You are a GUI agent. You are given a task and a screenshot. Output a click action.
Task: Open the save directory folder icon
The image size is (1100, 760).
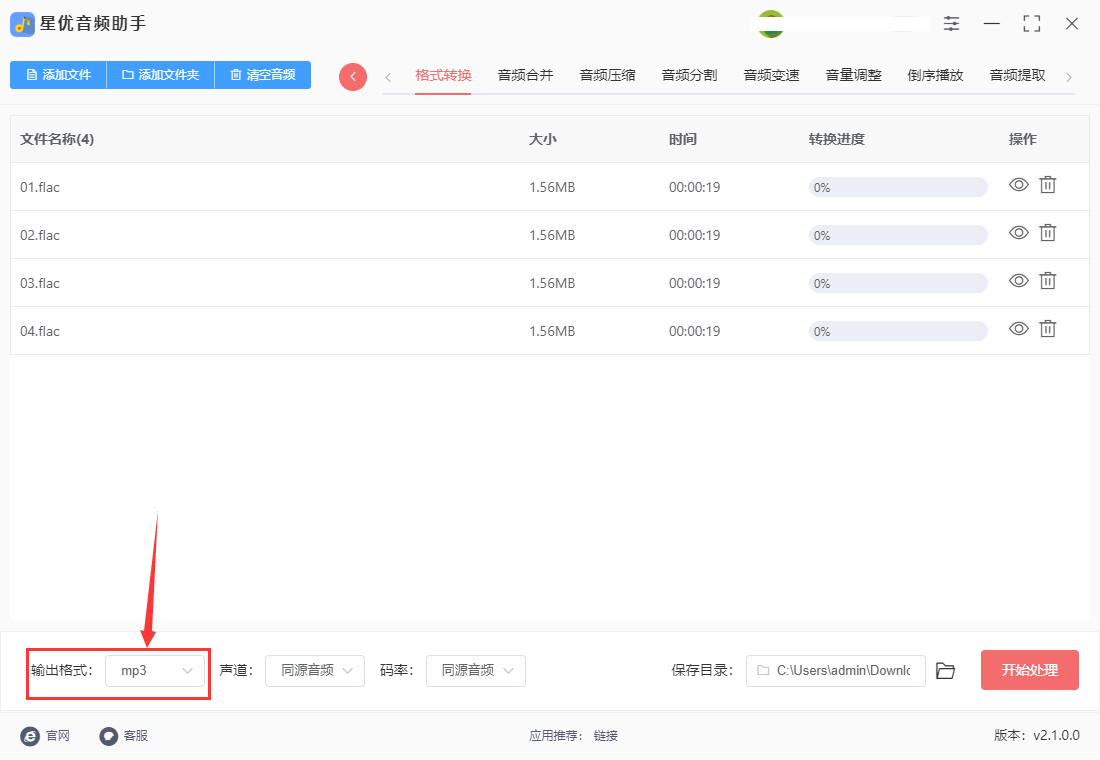[x=945, y=671]
